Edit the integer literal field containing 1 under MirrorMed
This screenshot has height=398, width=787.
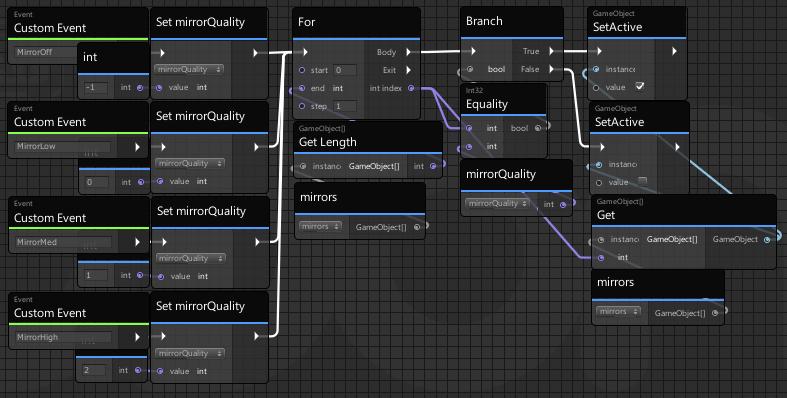(x=95, y=276)
